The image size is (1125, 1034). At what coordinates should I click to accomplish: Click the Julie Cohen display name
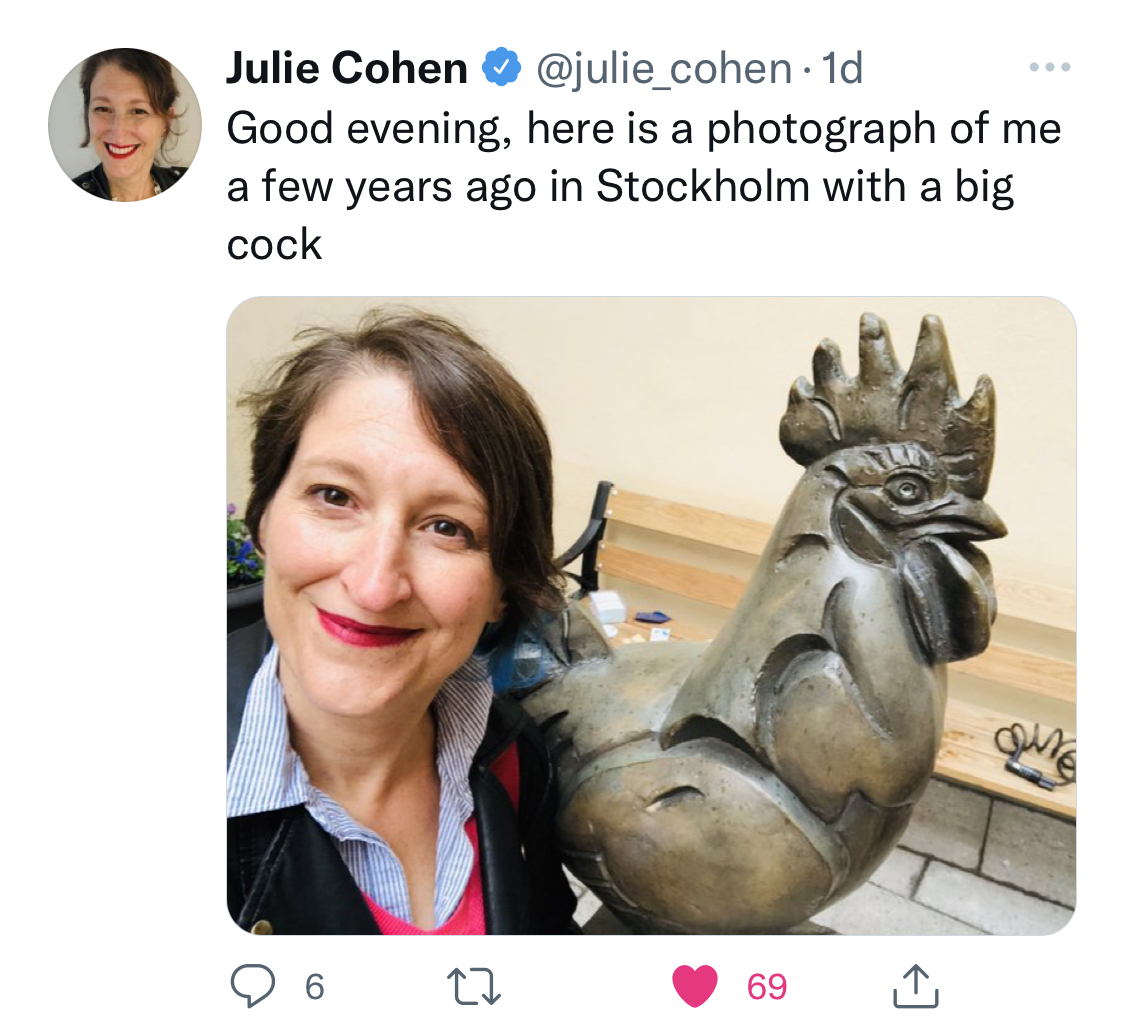pyautogui.click(x=347, y=68)
